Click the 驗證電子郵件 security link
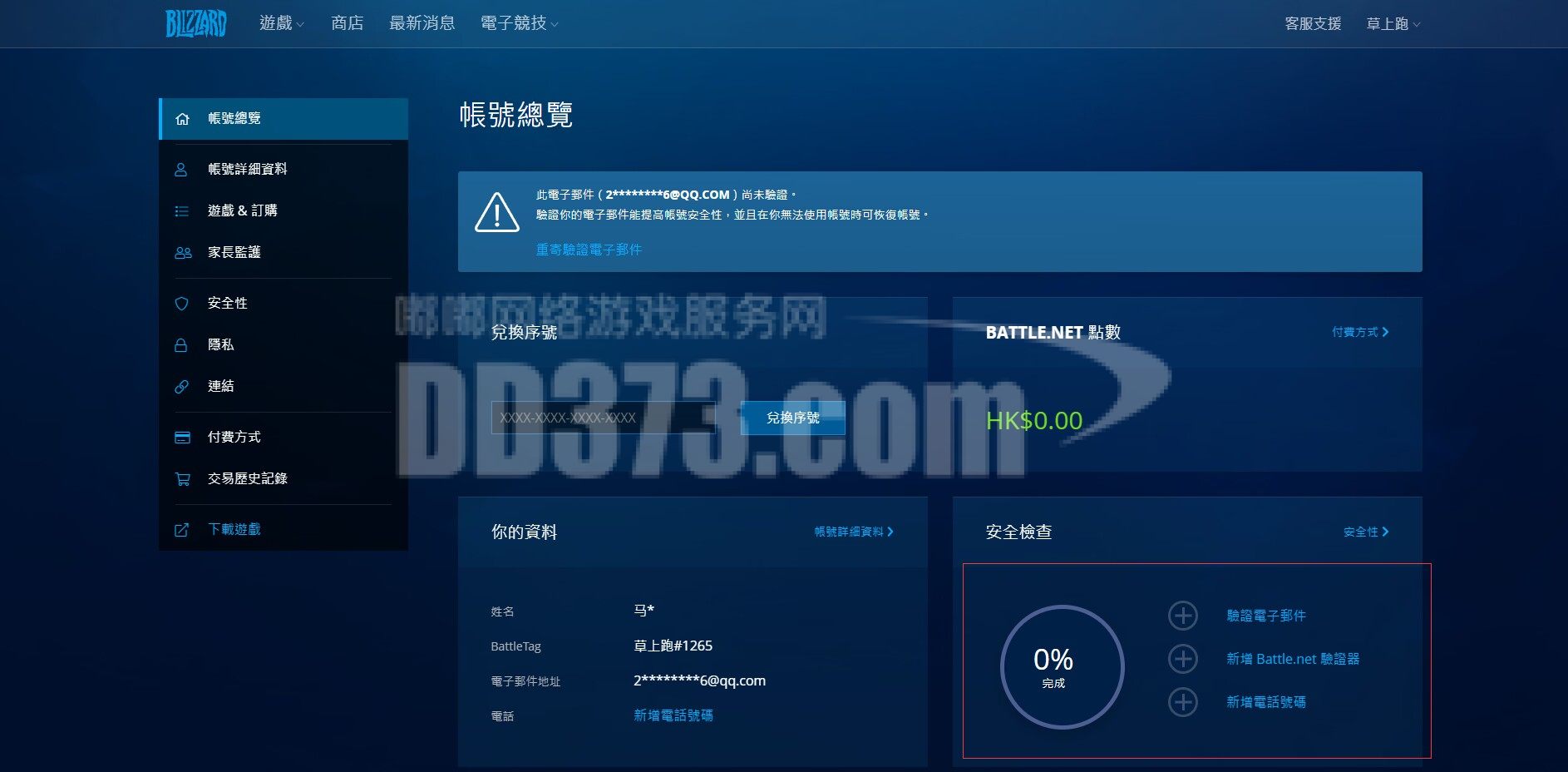Image resolution: width=1568 pixels, height=772 pixels. pos(1266,616)
